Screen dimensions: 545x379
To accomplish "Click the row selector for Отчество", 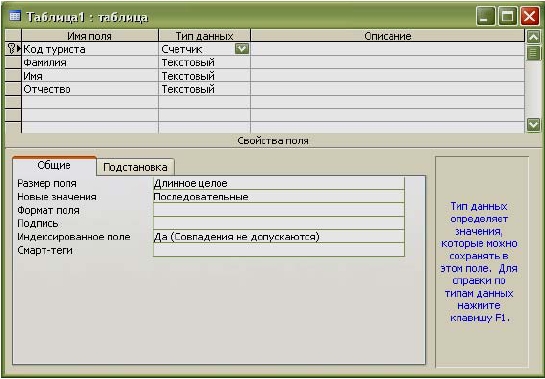I will click(x=13, y=89).
